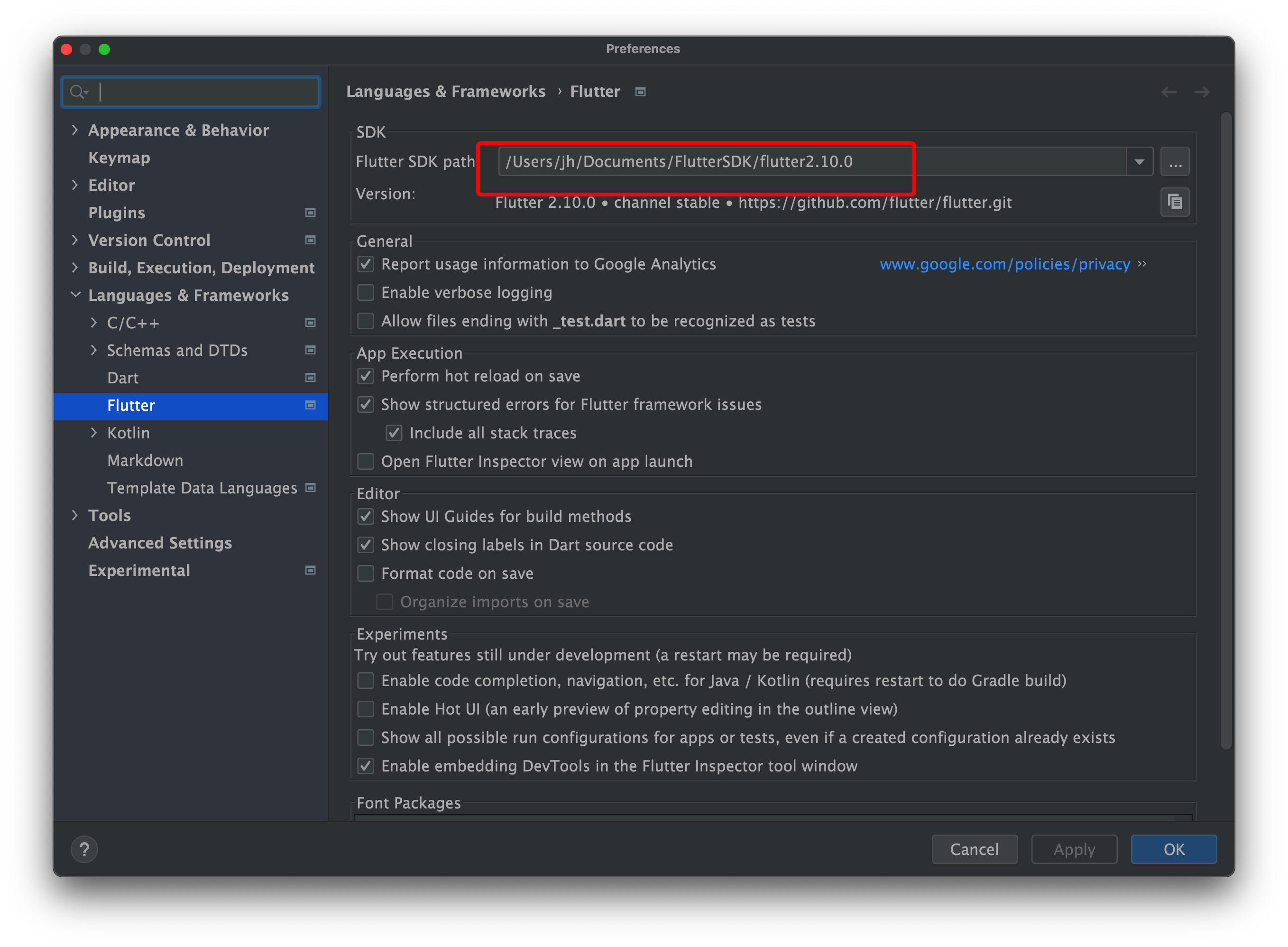The image size is (1288, 947).
Task: Click the forward navigation arrow
Action: click(1202, 92)
